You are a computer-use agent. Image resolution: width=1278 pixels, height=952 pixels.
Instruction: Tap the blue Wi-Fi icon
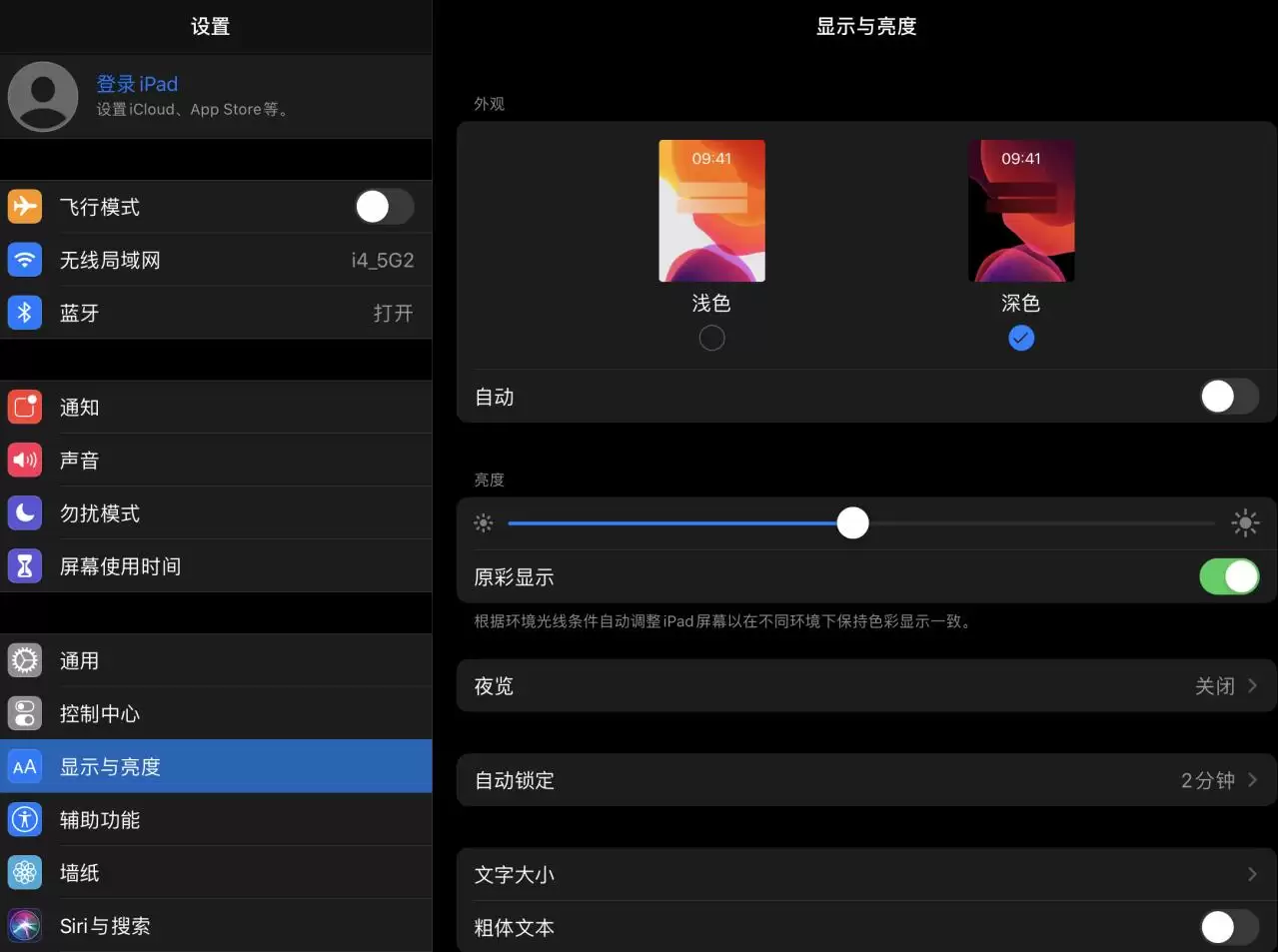pyautogui.click(x=25, y=260)
